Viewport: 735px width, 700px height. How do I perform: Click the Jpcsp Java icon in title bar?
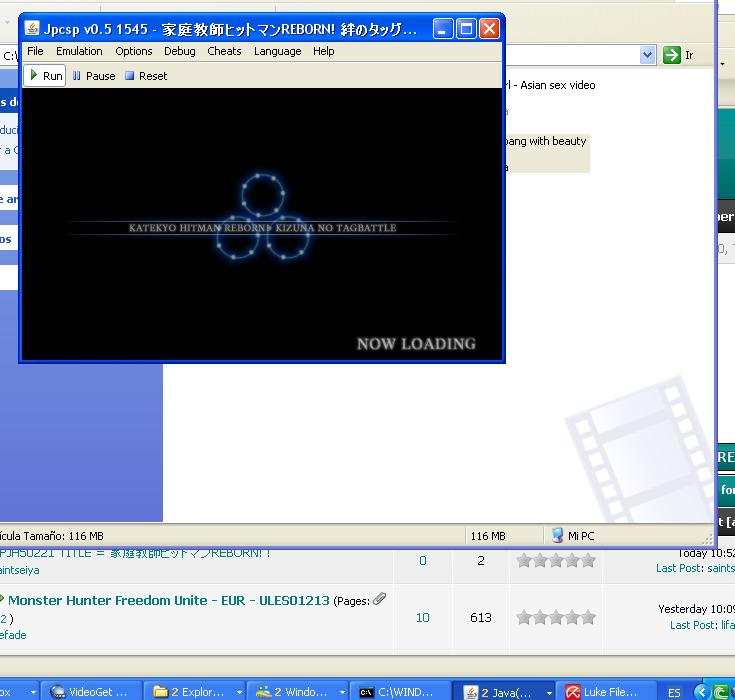(32, 29)
